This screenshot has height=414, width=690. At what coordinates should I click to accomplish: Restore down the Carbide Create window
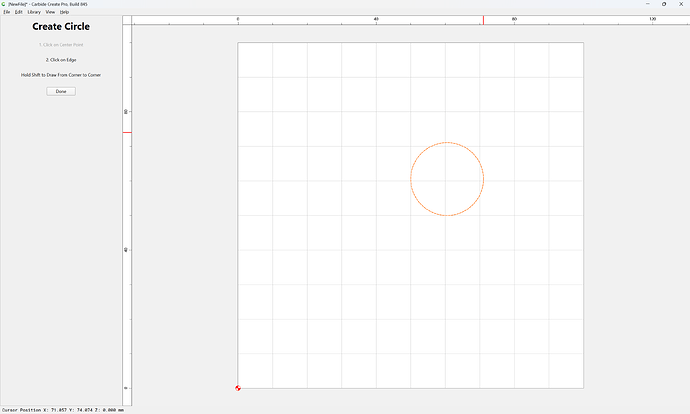pyautogui.click(x=664, y=4)
